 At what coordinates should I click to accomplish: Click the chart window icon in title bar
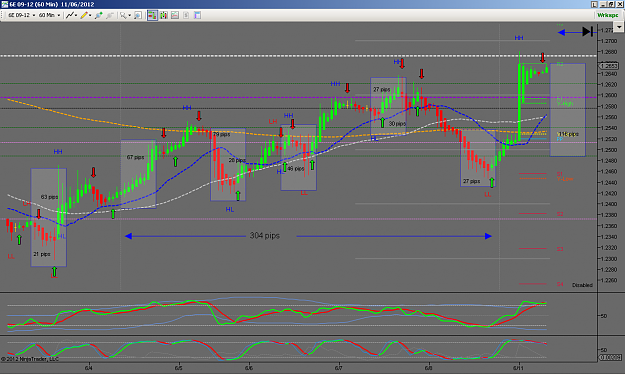click(4, 4)
